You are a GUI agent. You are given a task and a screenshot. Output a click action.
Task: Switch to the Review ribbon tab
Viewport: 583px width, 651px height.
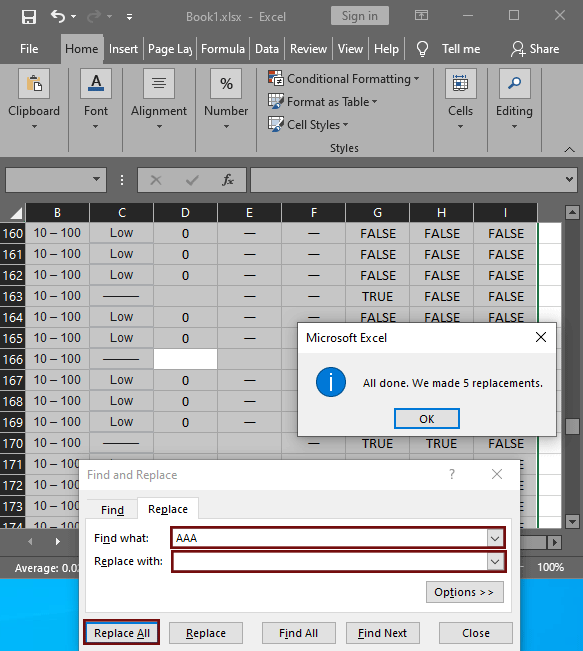[308, 49]
